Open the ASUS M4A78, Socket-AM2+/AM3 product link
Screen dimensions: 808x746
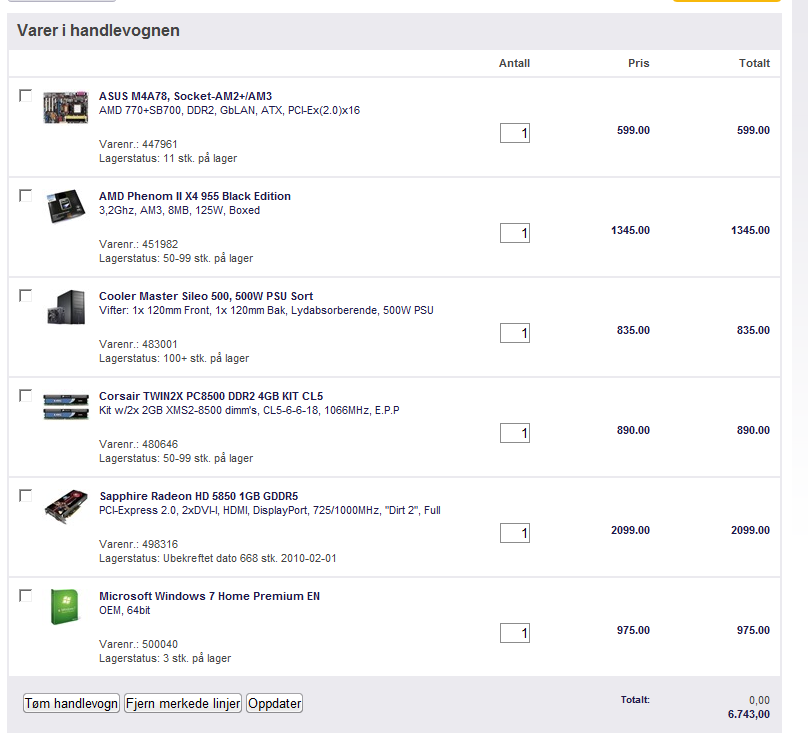tap(186, 96)
